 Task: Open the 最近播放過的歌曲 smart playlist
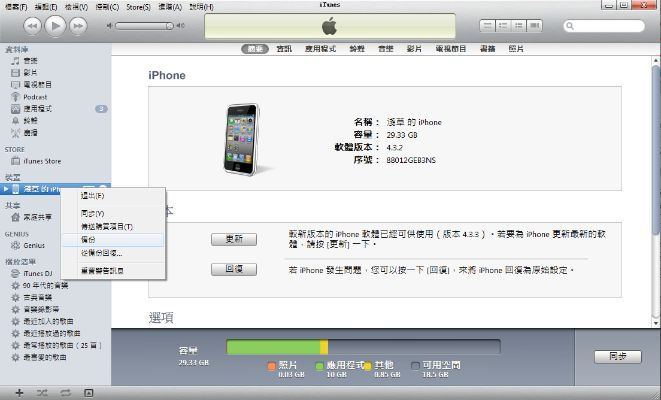point(51,333)
